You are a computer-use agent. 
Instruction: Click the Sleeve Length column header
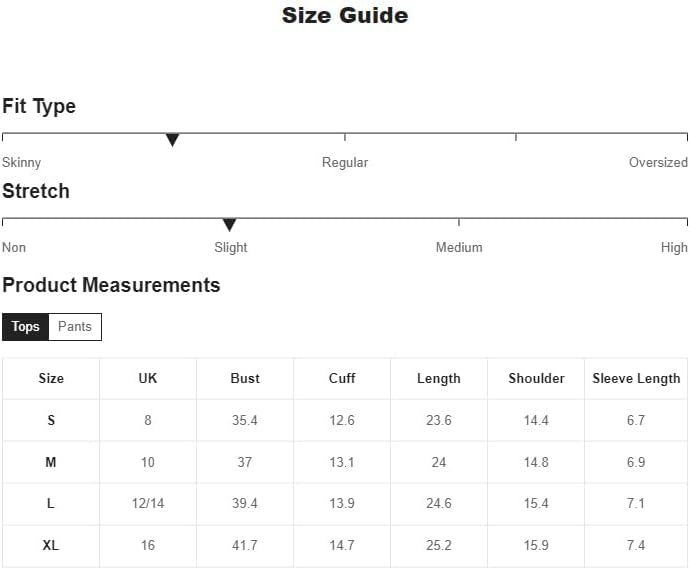pyautogui.click(x=636, y=378)
